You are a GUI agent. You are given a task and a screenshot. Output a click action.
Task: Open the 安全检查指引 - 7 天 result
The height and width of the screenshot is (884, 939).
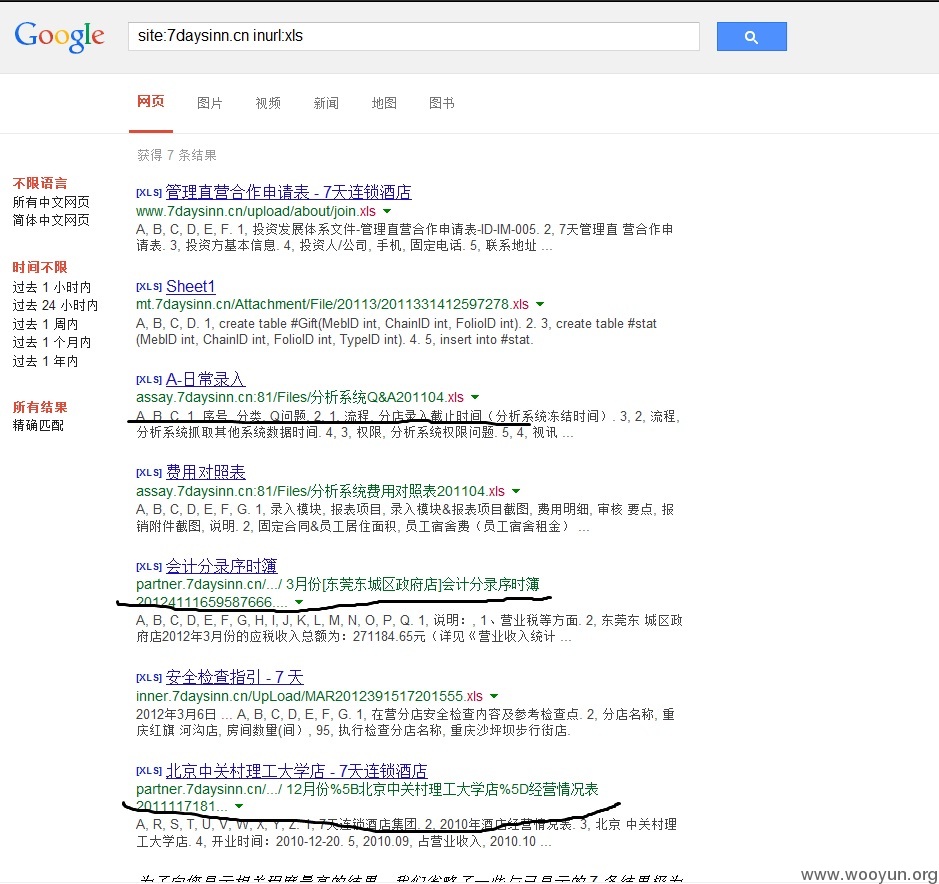[x=235, y=677]
